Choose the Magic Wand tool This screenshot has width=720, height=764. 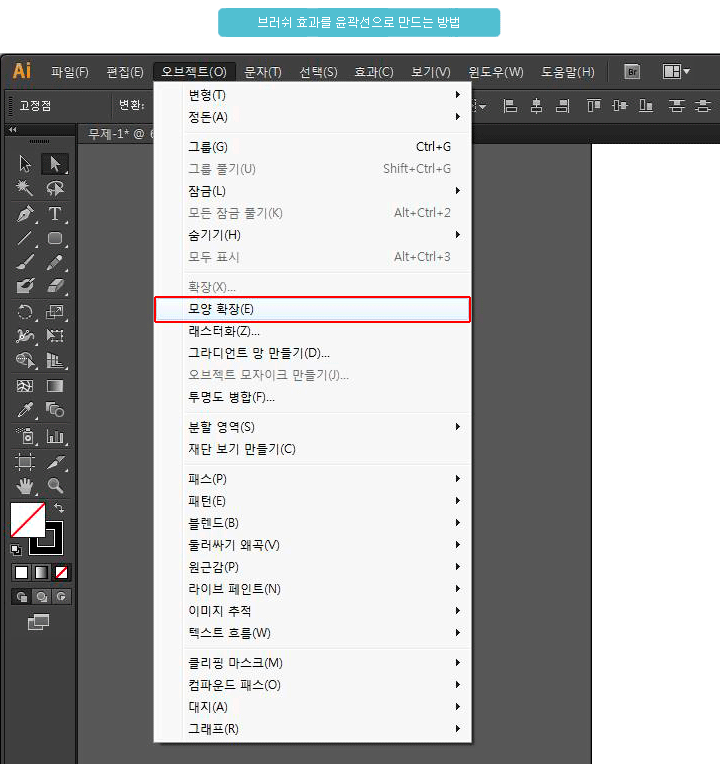(25, 189)
